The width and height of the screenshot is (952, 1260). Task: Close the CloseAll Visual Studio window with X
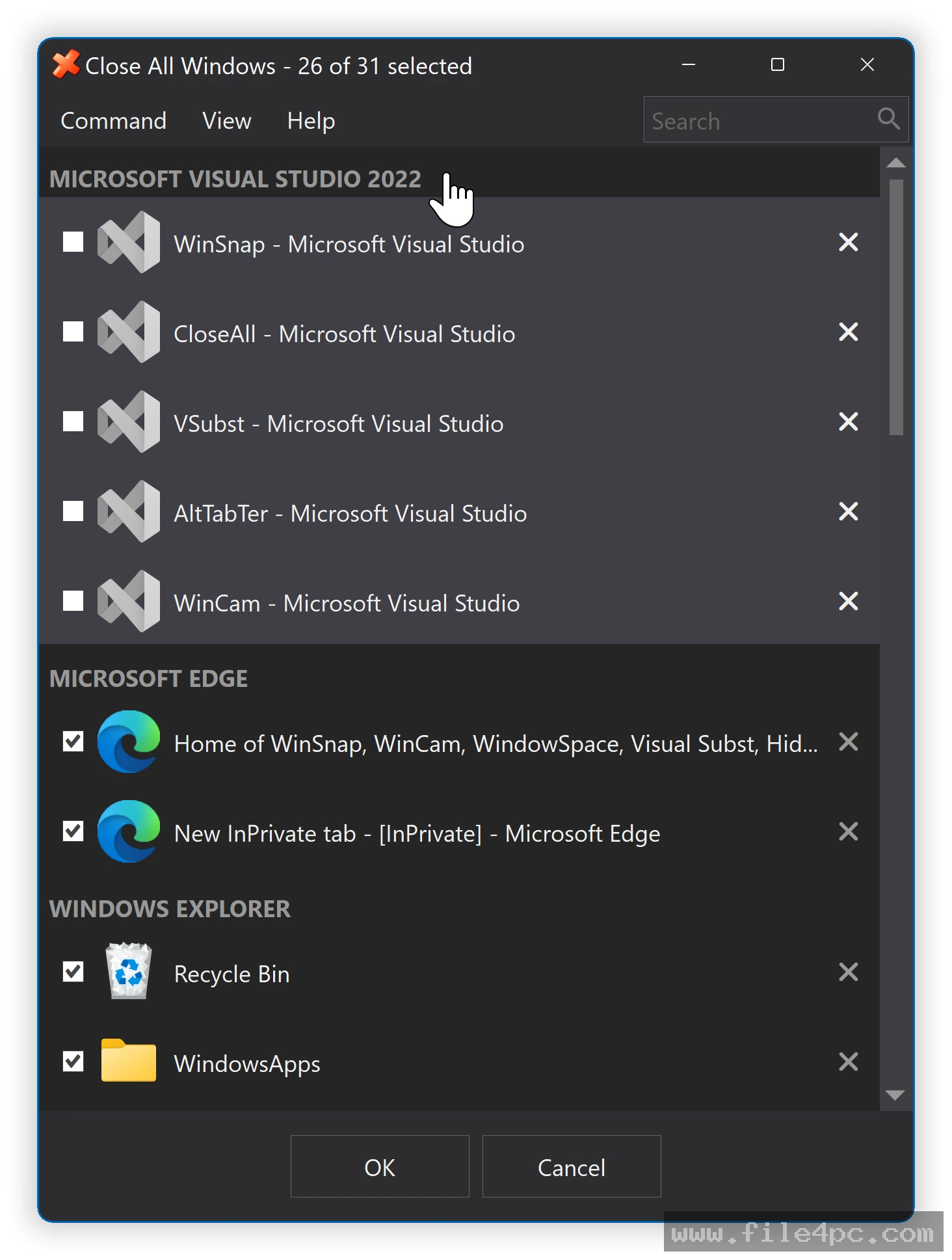click(x=849, y=332)
